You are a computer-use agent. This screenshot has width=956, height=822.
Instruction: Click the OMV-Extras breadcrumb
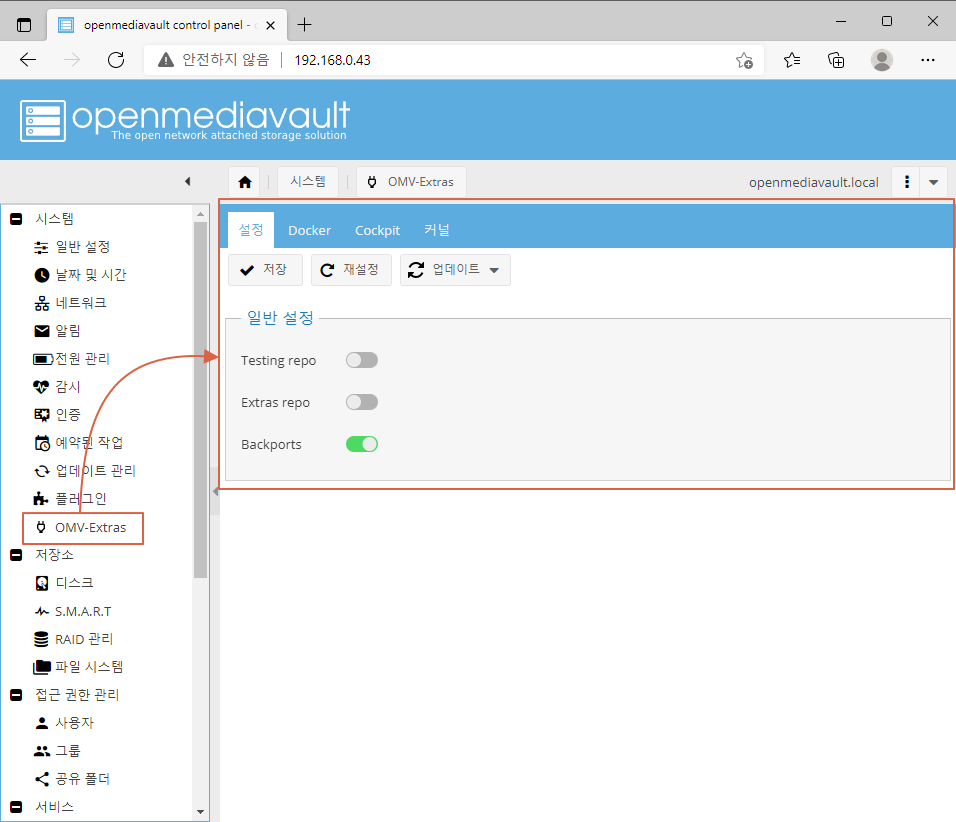pos(412,182)
